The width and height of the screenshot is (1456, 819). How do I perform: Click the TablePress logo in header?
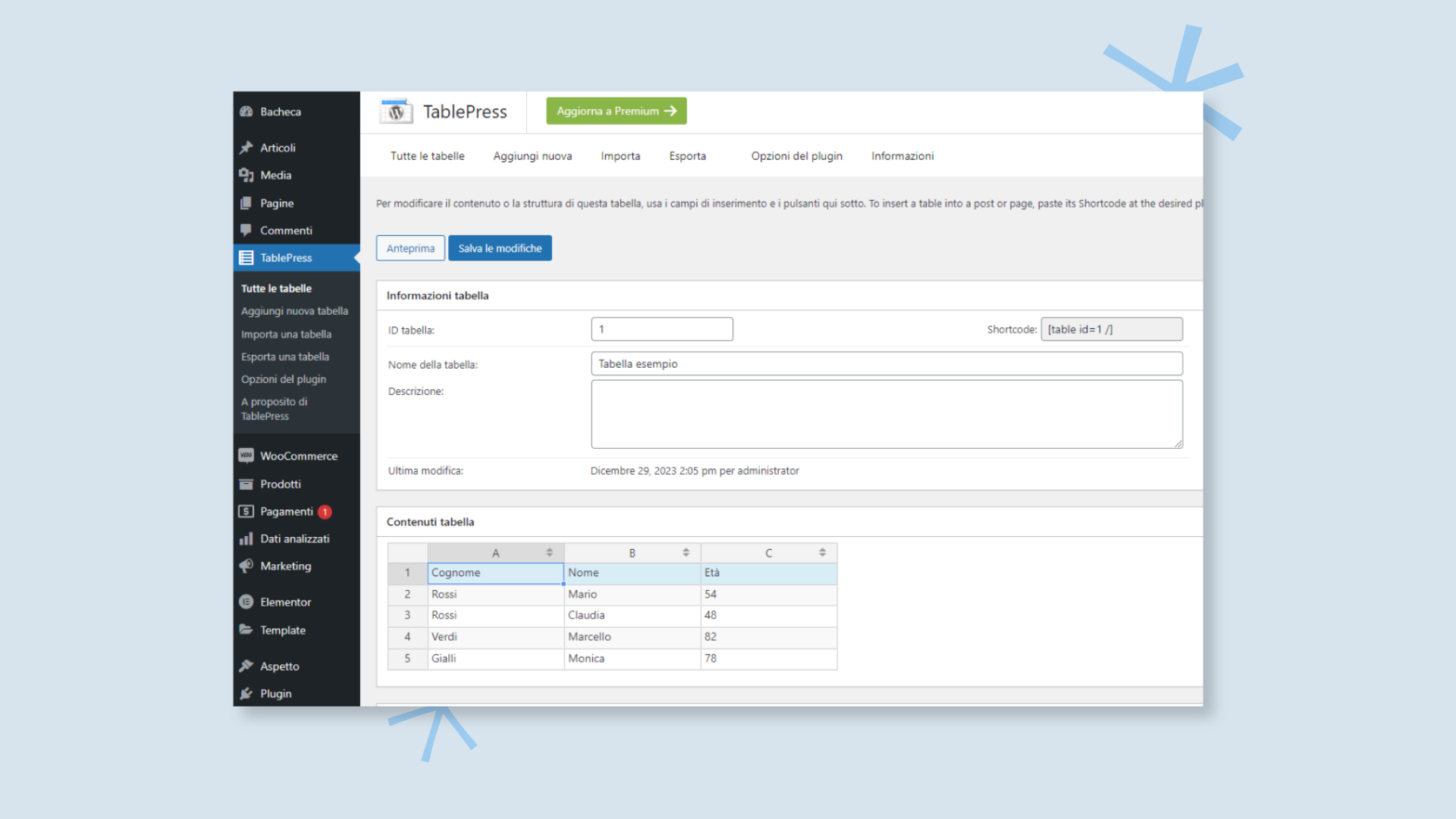396,111
